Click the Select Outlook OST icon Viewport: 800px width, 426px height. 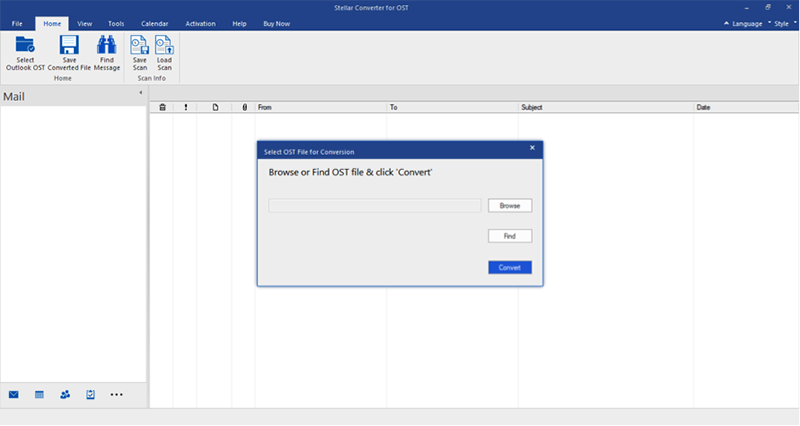coord(25,46)
